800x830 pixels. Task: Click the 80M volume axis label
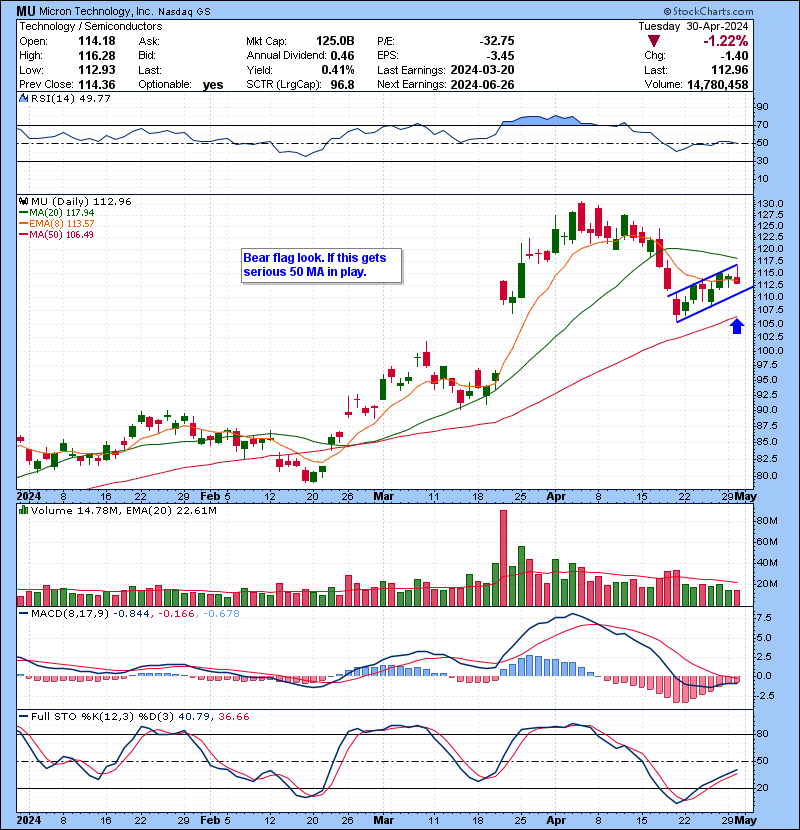pos(767,521)
